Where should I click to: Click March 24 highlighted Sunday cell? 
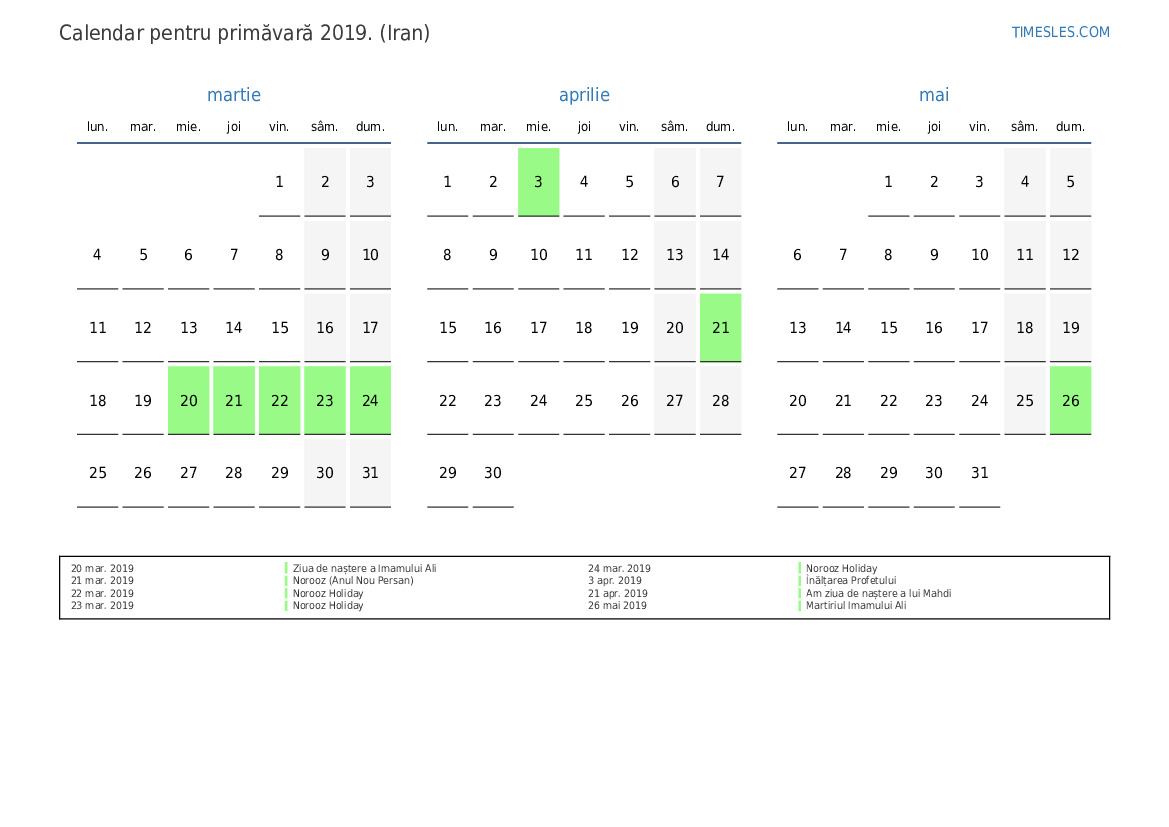click(x=370, y=400)
